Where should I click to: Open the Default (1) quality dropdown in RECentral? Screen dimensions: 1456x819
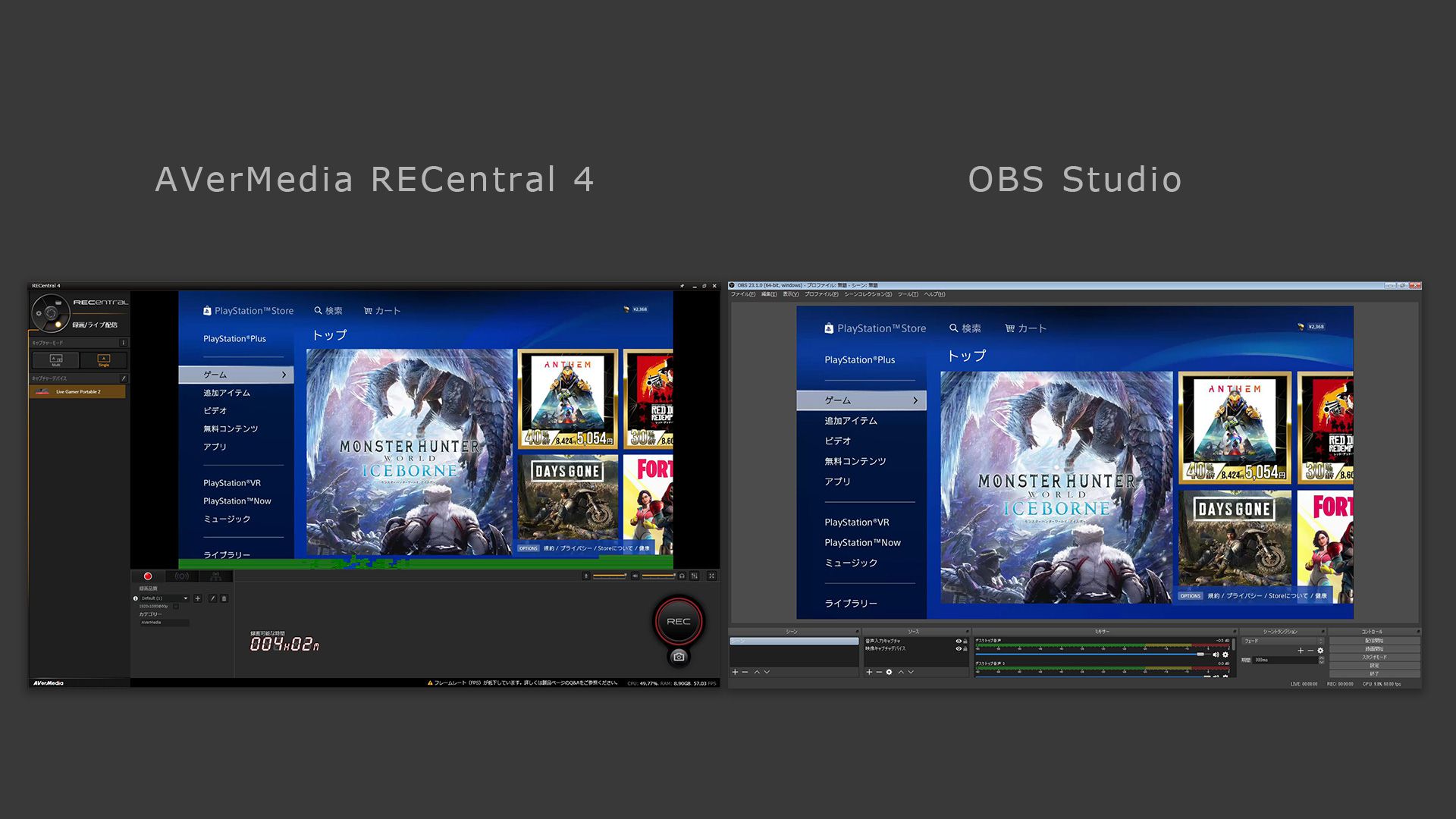point(164,598)
